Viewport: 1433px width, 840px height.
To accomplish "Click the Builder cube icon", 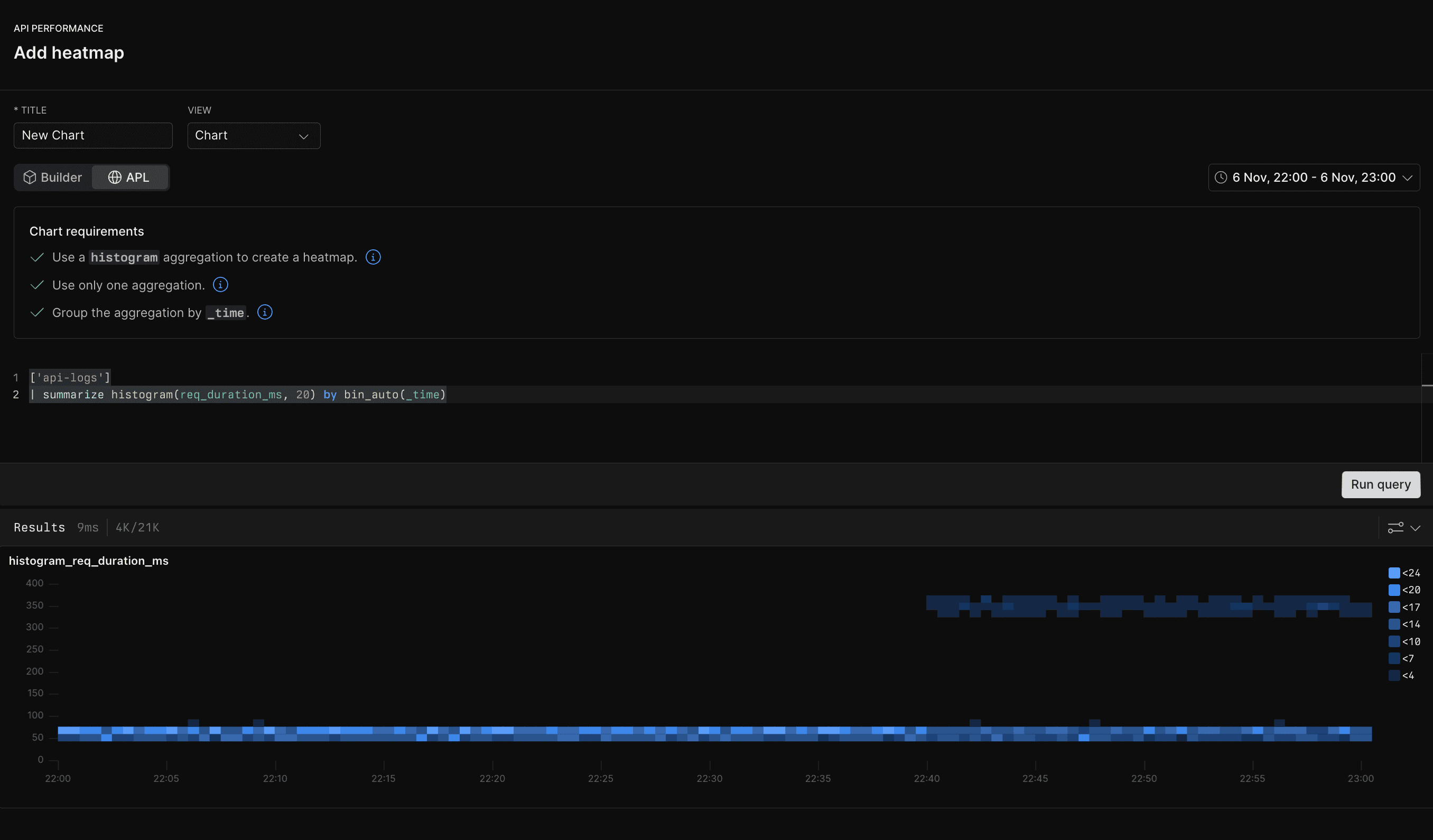I will click(30, 178).
